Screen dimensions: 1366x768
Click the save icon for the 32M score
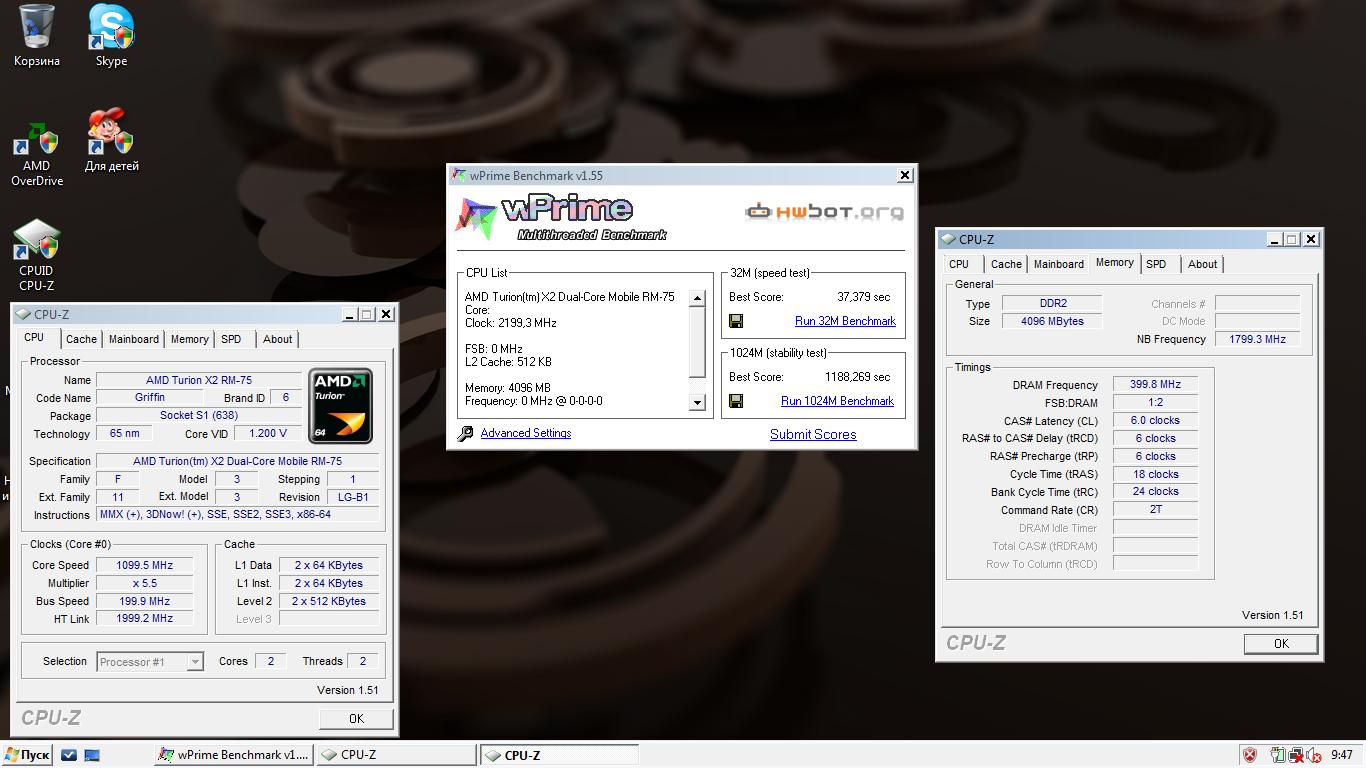tap(736, 321)
